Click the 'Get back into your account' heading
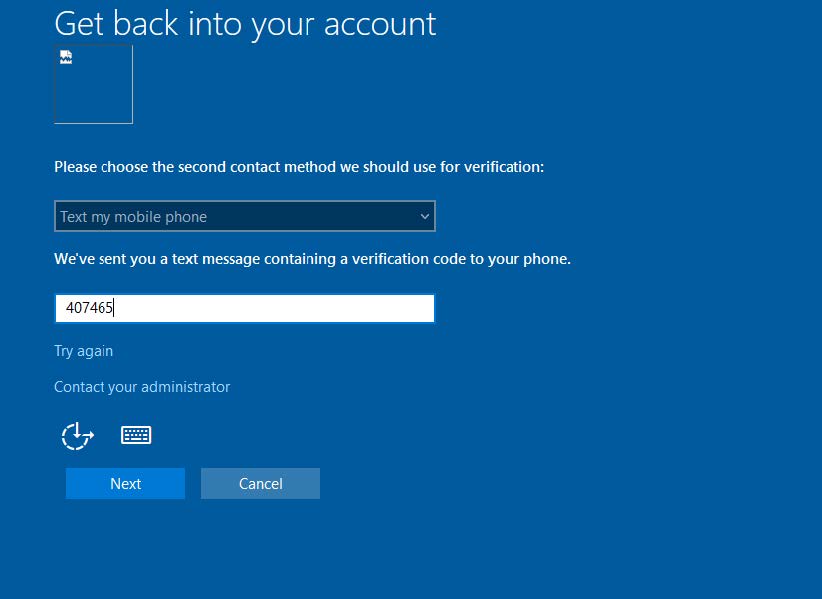This screenshot has height=599, width=822. pos(244,23)
